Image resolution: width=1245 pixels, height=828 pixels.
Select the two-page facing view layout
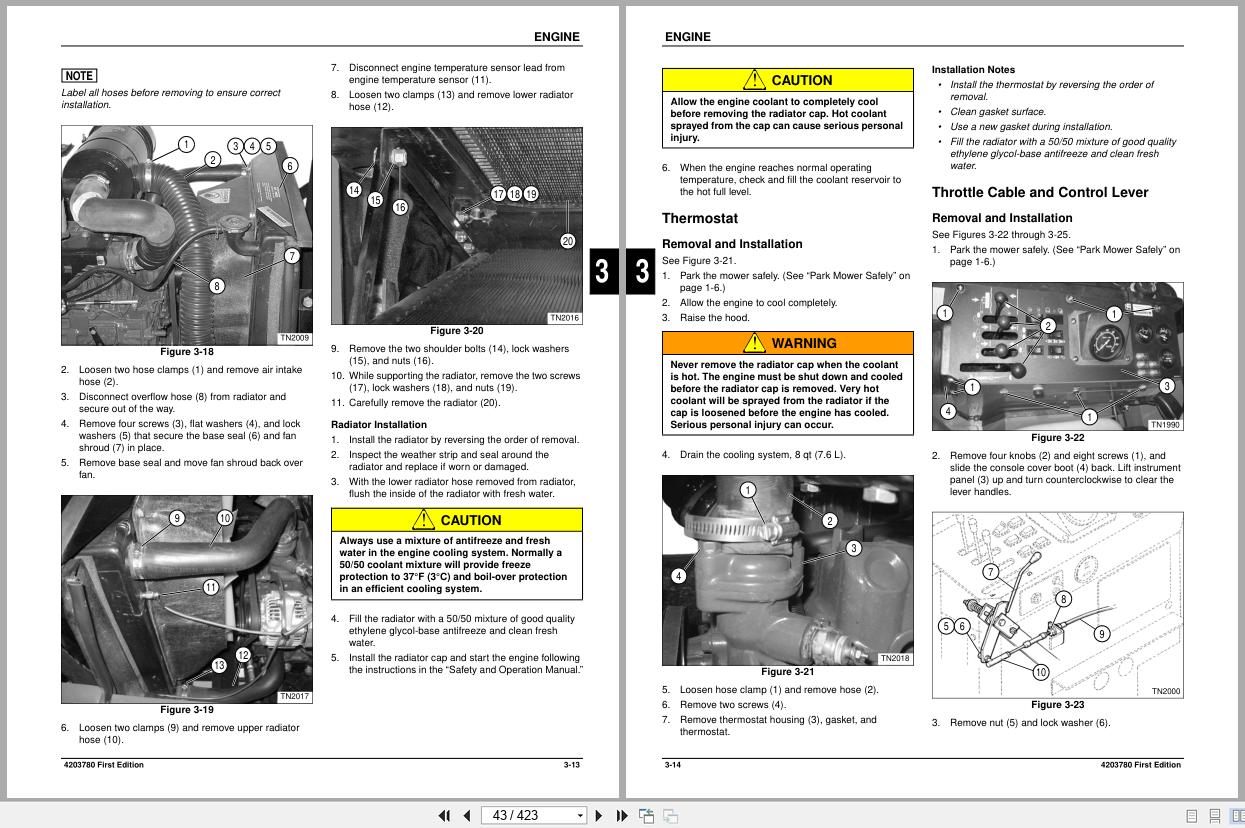coord(1236,816)
